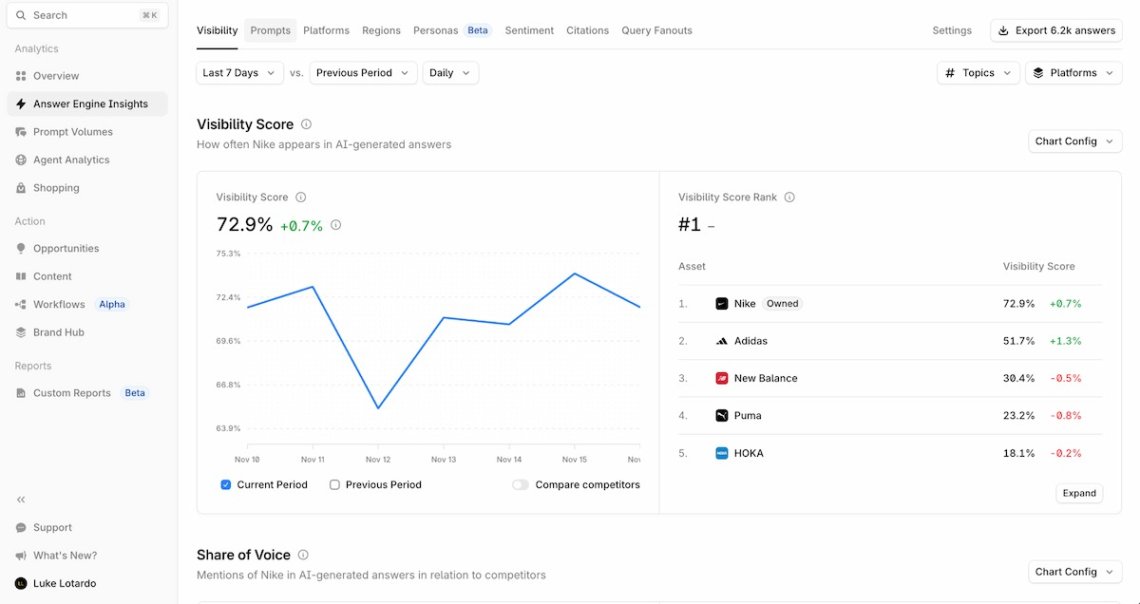Click the Nov 12 low point on chart

coord(378,408)
